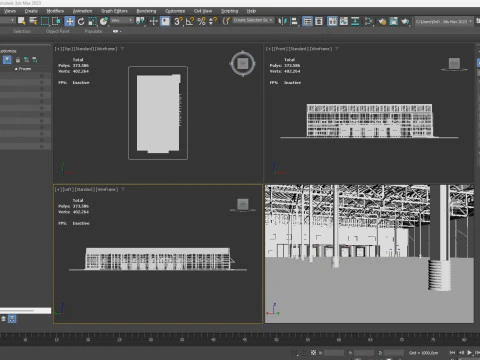
Task: Open Schematic View icon
Action: pyautogui.click(x=355, y=21)
